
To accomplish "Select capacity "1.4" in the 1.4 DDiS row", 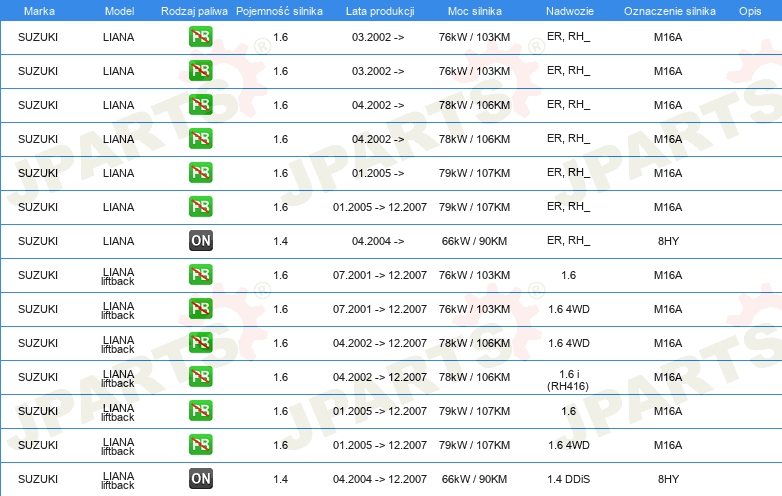I will [281, 479].
